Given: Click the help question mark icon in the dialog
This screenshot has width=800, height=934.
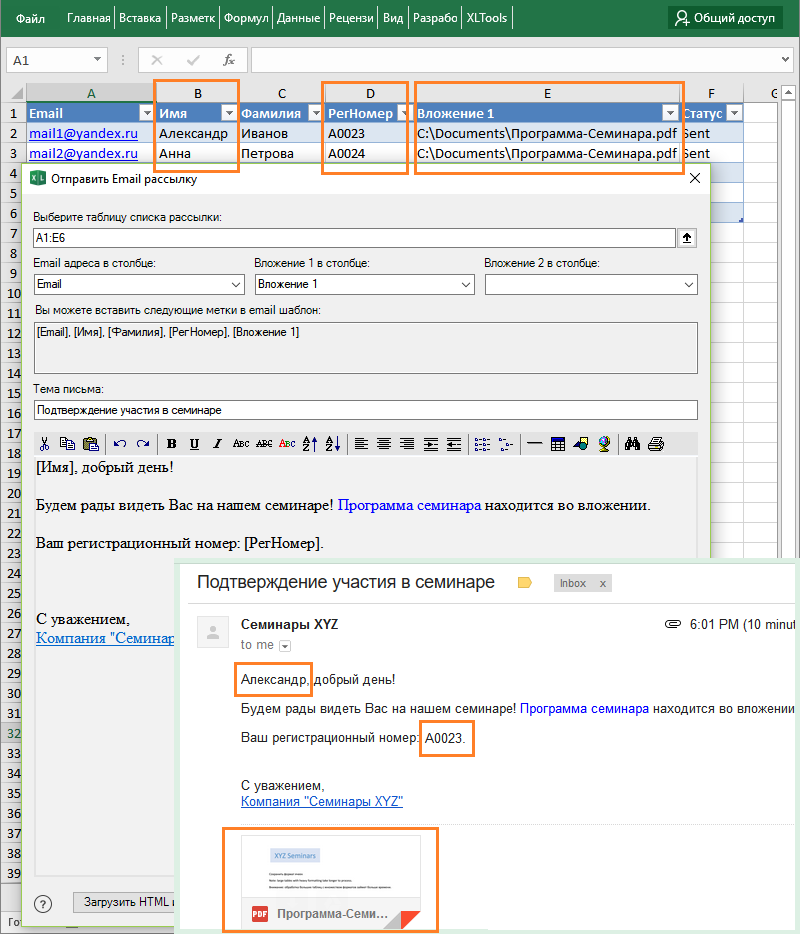Looking at the screenshot, I should click(42, 902).
